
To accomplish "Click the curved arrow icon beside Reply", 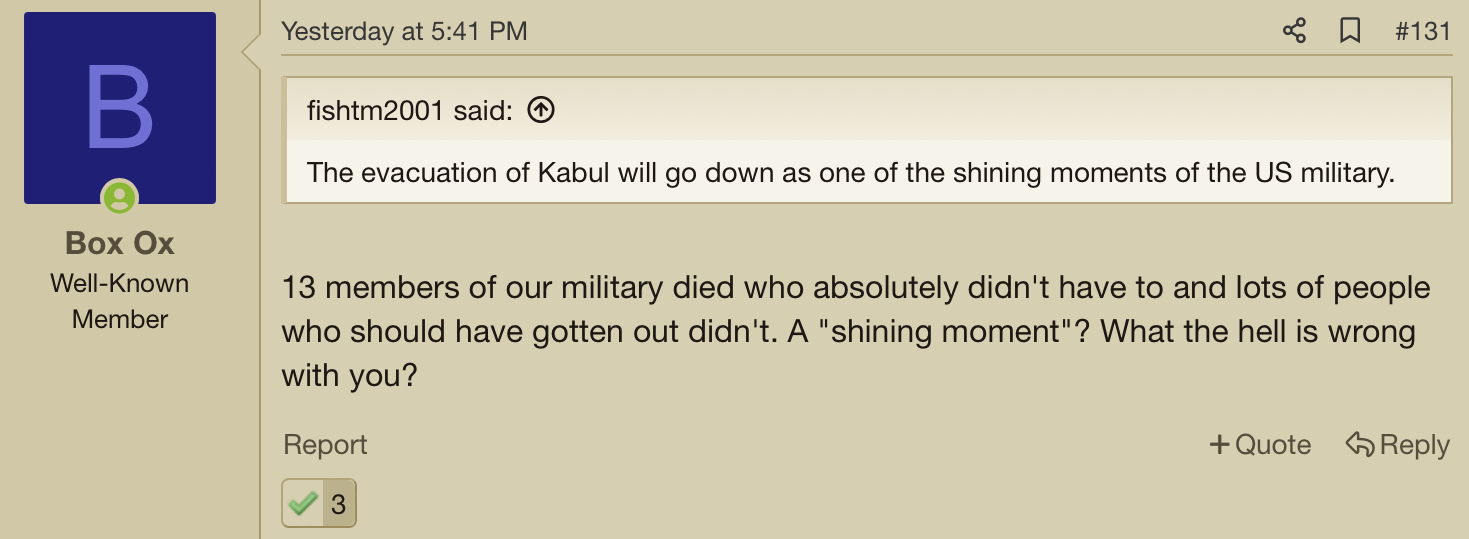I will [1360, 444].
